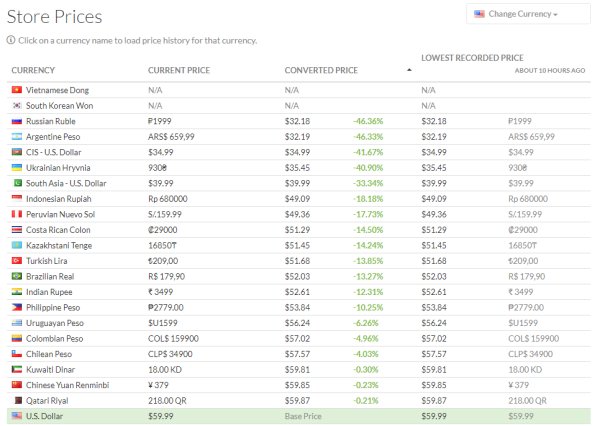Click the sort arrow next to Converted Price

408,71
